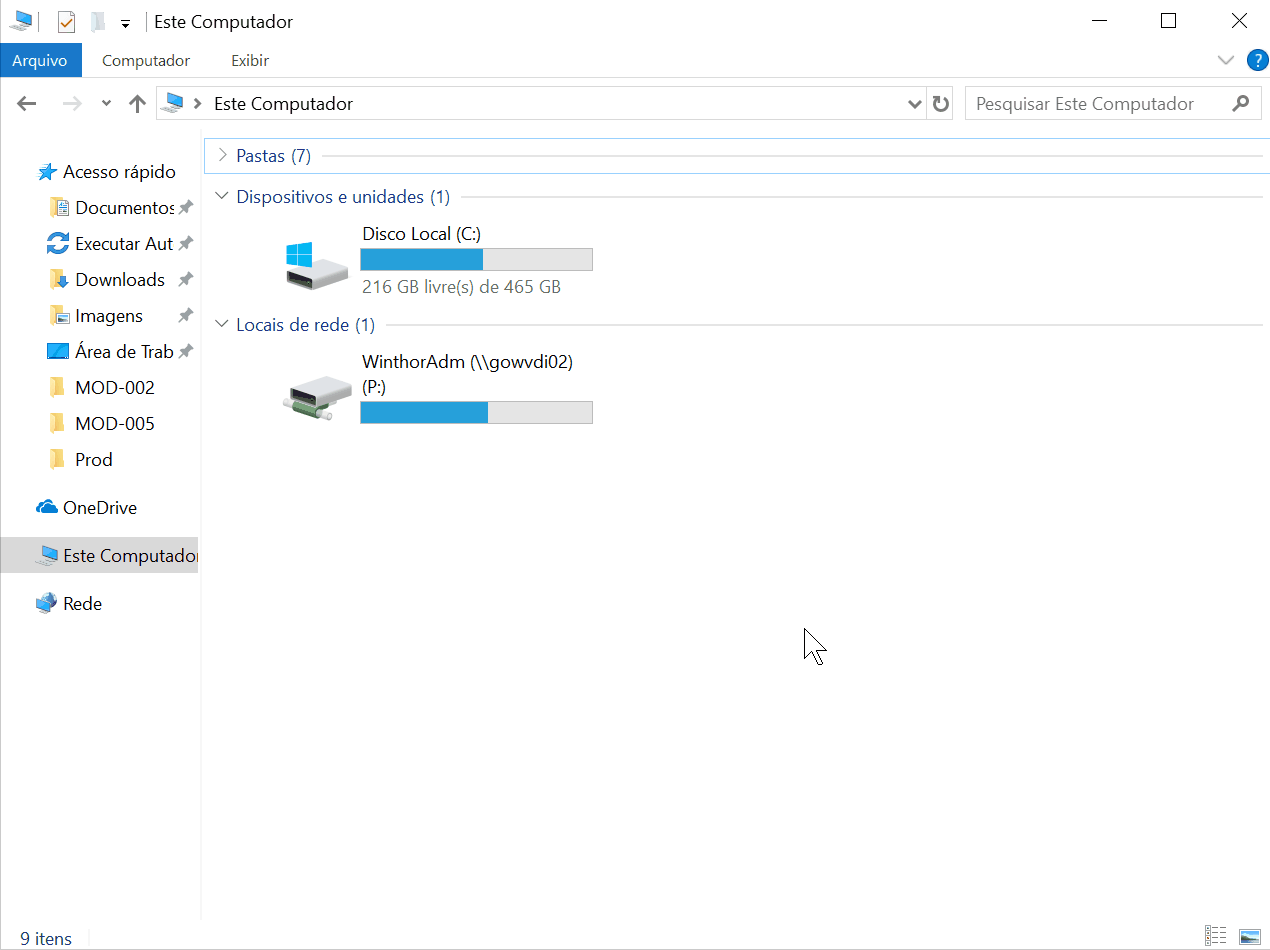
Task: Expand the ribbon with the chevron
Action: tap(1226, 60)
